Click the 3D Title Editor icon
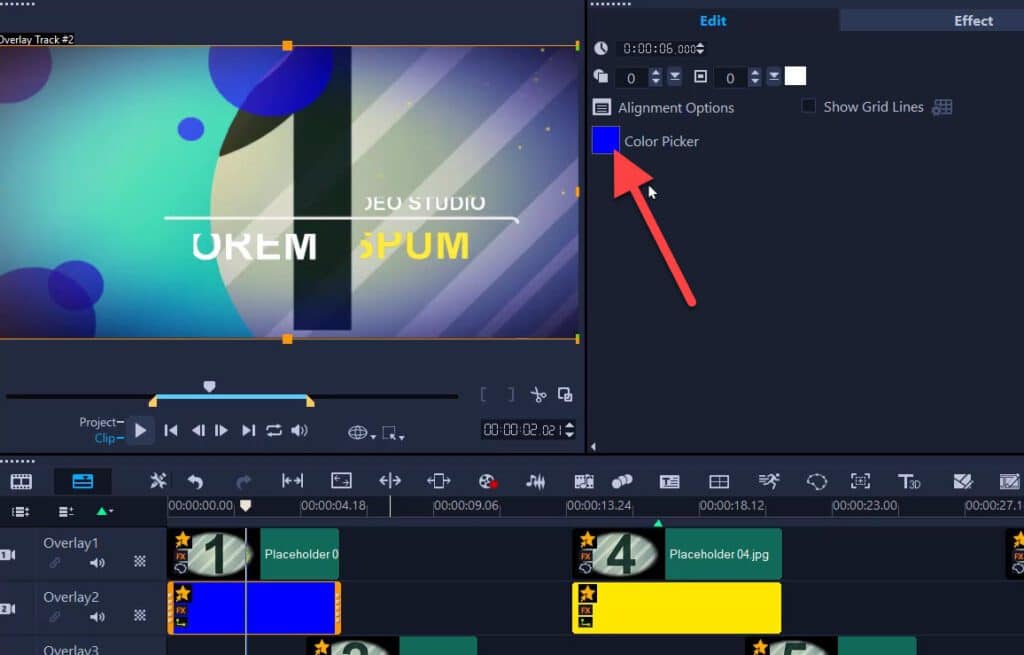 pos(908,481)
